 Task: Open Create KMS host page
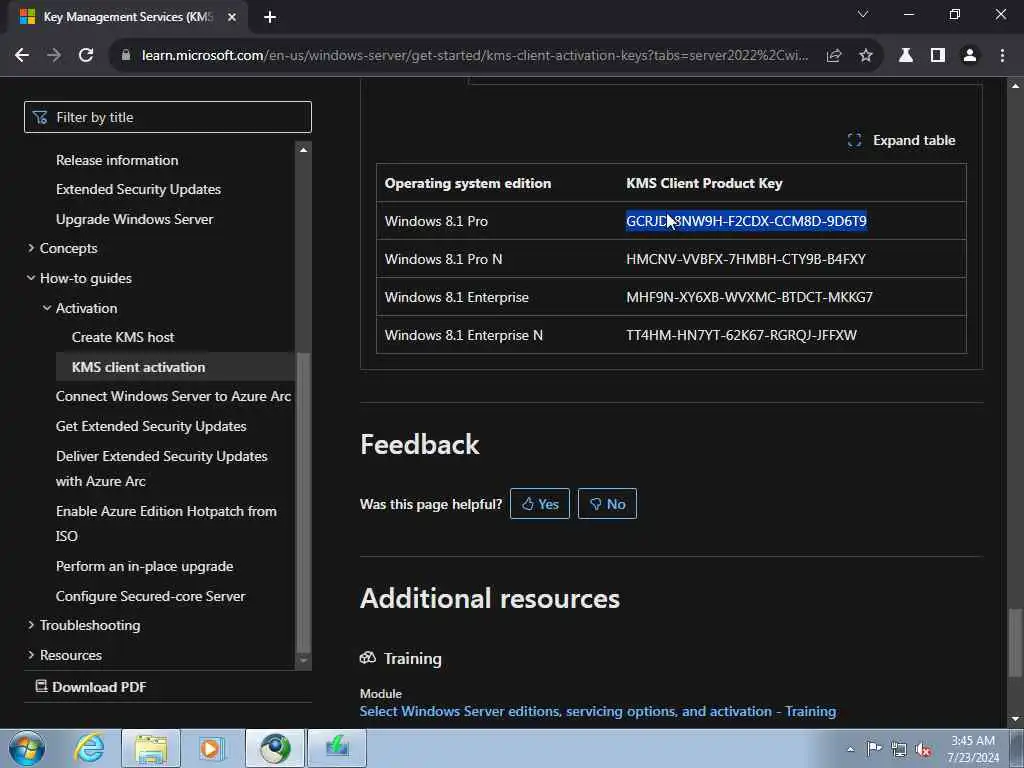[123, 337]
